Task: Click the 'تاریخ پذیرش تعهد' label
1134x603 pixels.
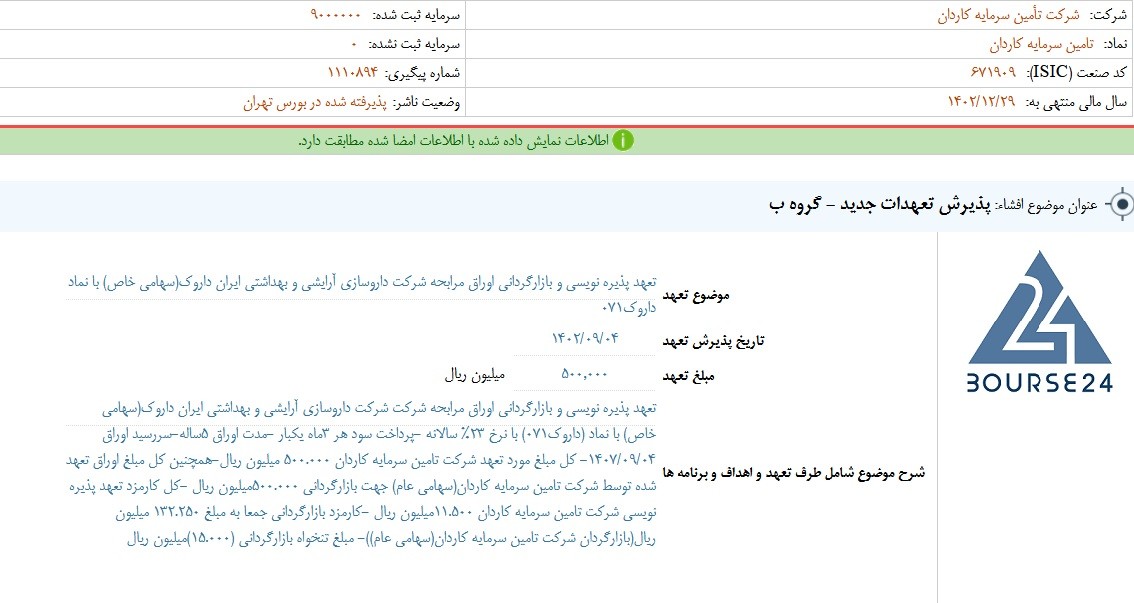Action: [x=713, y=341]
